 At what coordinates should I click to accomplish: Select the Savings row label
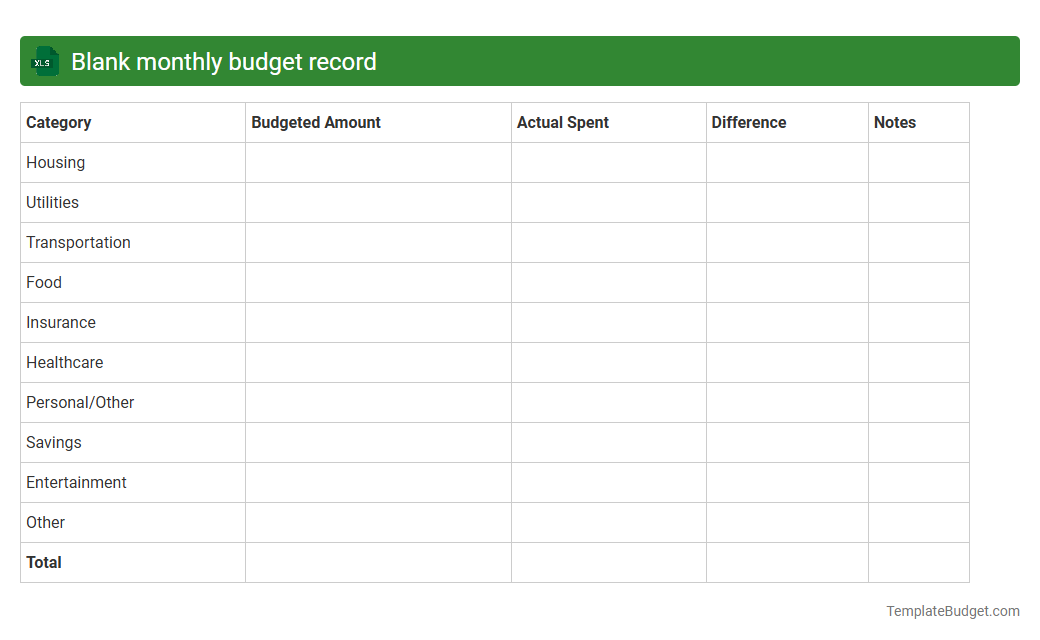53,442
